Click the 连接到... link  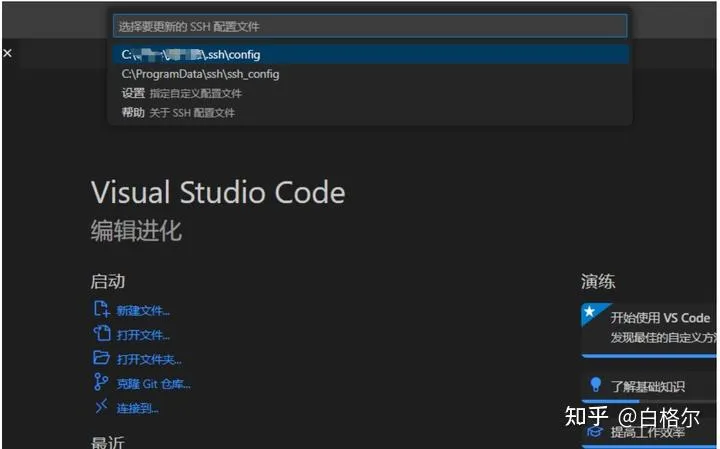[138, 407]
